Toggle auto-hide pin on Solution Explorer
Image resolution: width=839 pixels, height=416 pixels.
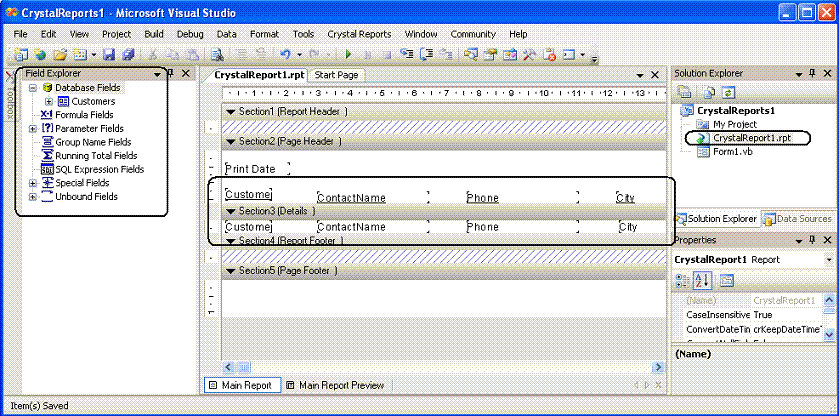812,73
